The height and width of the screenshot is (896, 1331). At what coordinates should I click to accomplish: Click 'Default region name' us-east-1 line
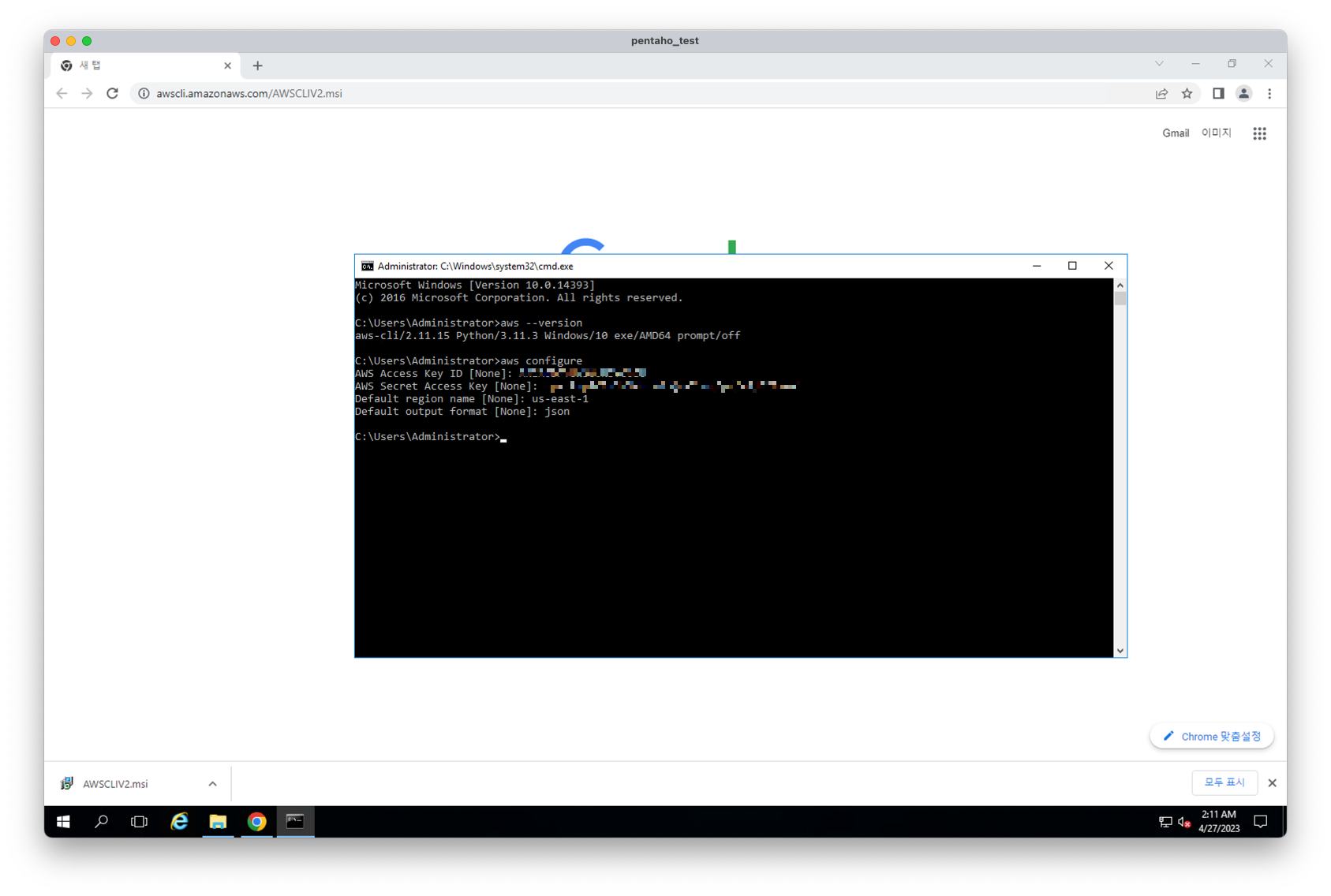tap(472, 398)
